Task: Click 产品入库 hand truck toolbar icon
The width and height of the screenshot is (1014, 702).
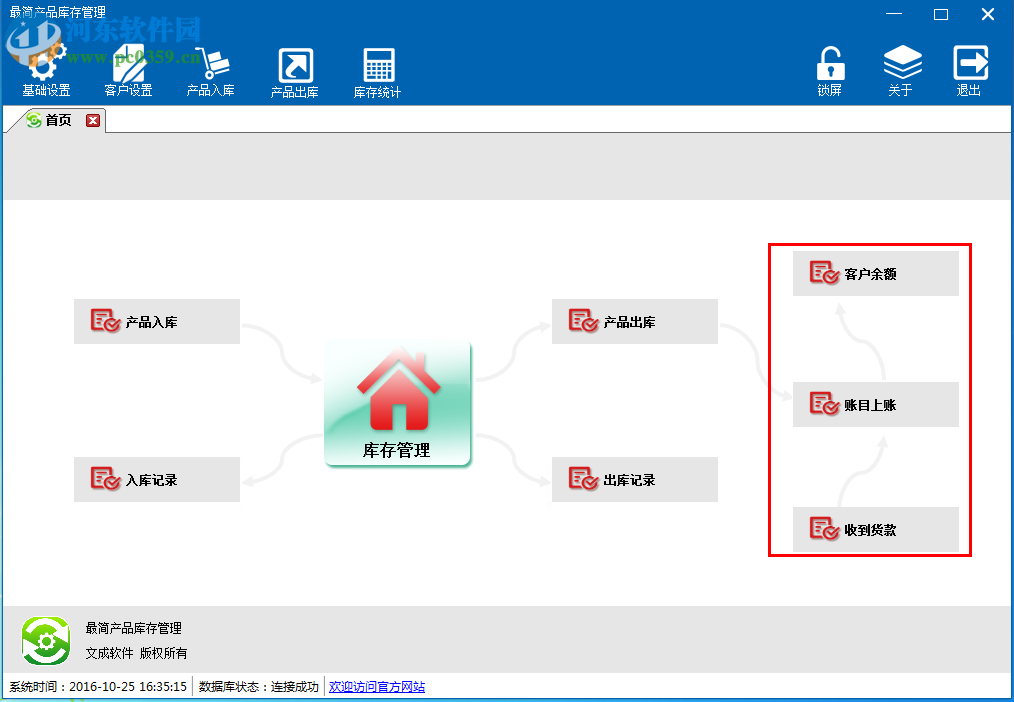Action: coord(211,71)
